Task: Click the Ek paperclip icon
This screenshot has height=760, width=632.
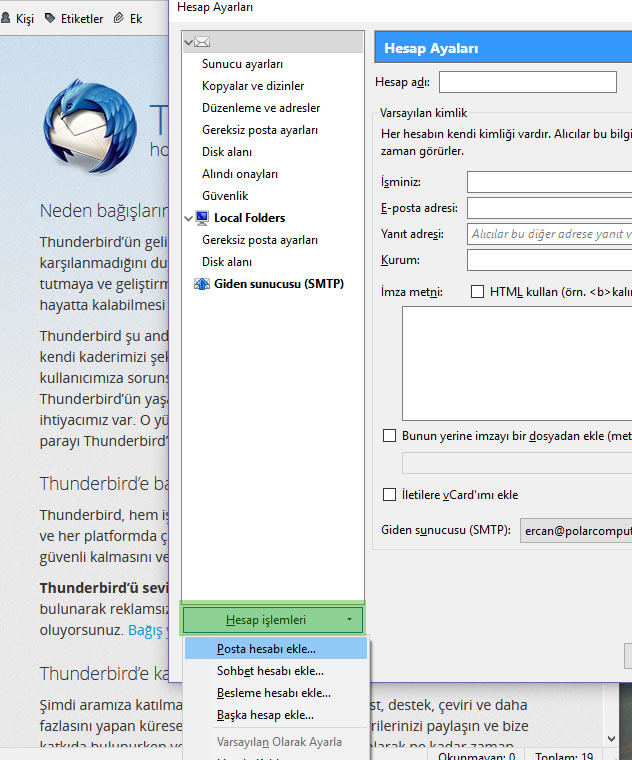Action: click(119, 18)
